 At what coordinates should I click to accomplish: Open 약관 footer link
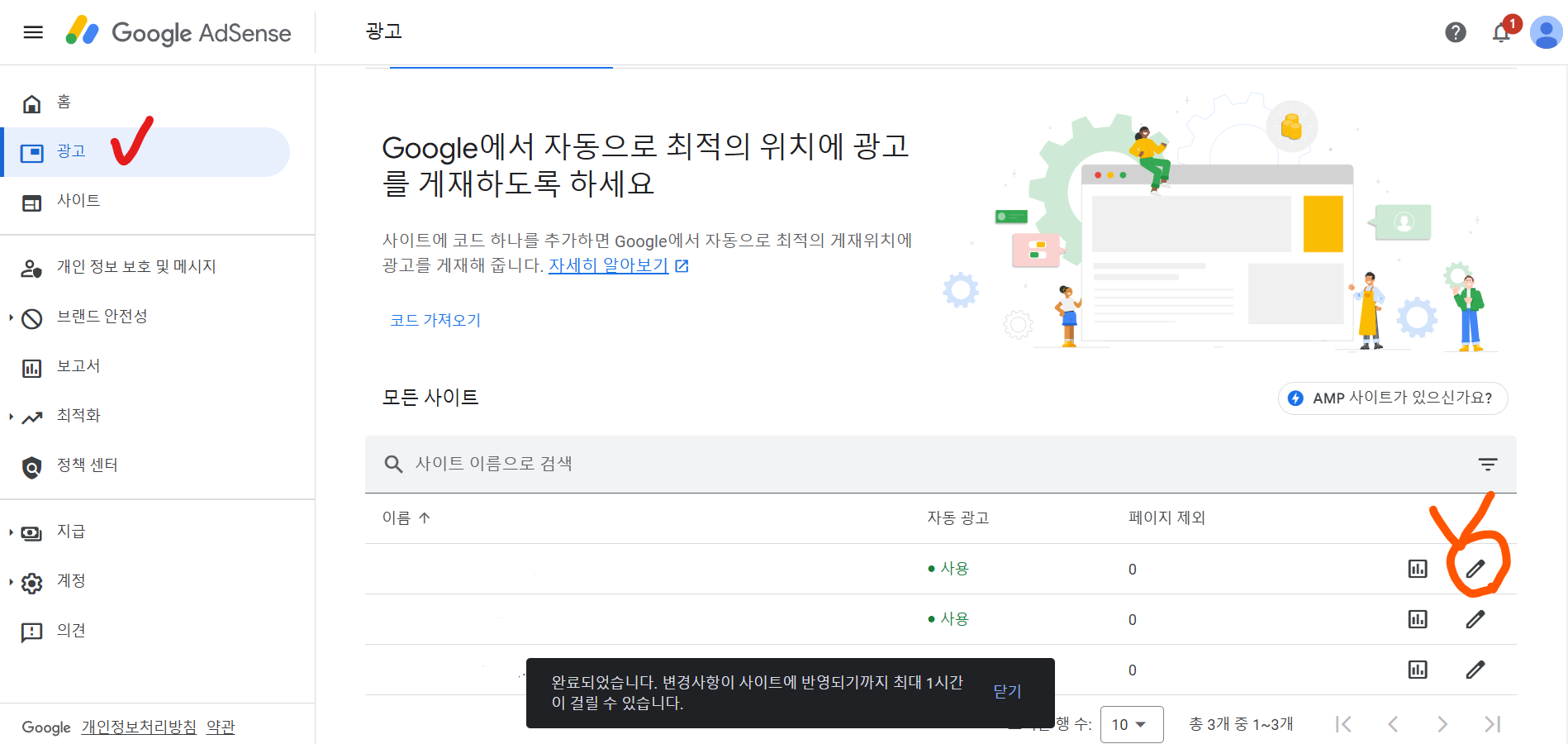point(221,727)
